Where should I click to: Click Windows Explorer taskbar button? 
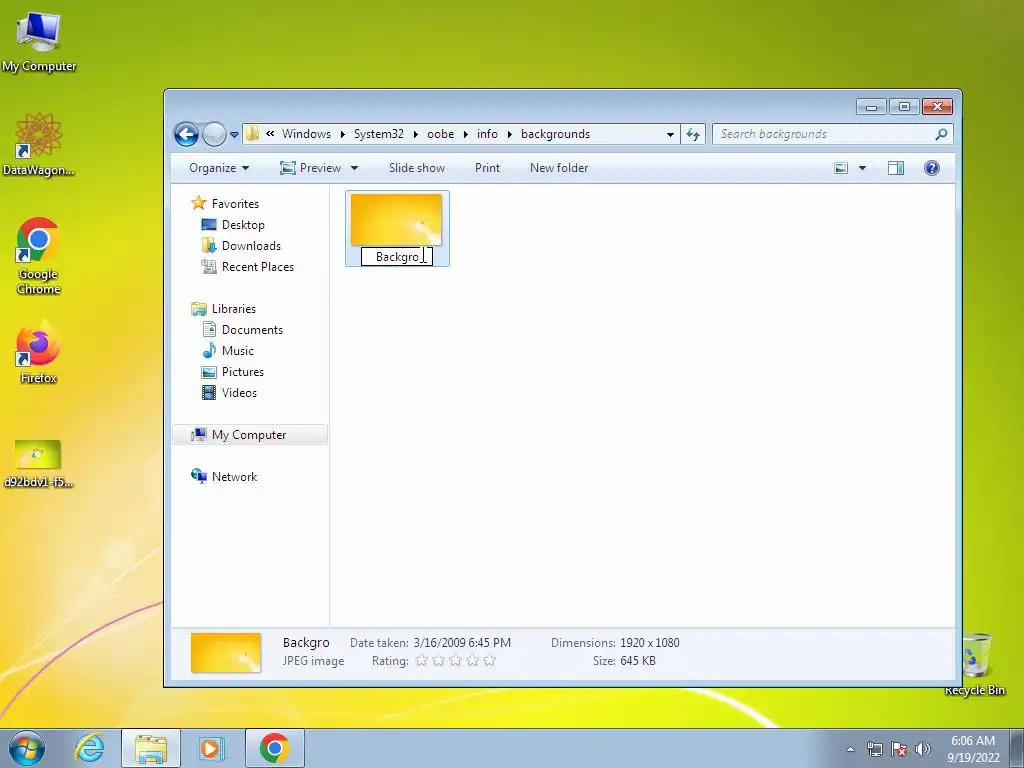click(151, 748)
